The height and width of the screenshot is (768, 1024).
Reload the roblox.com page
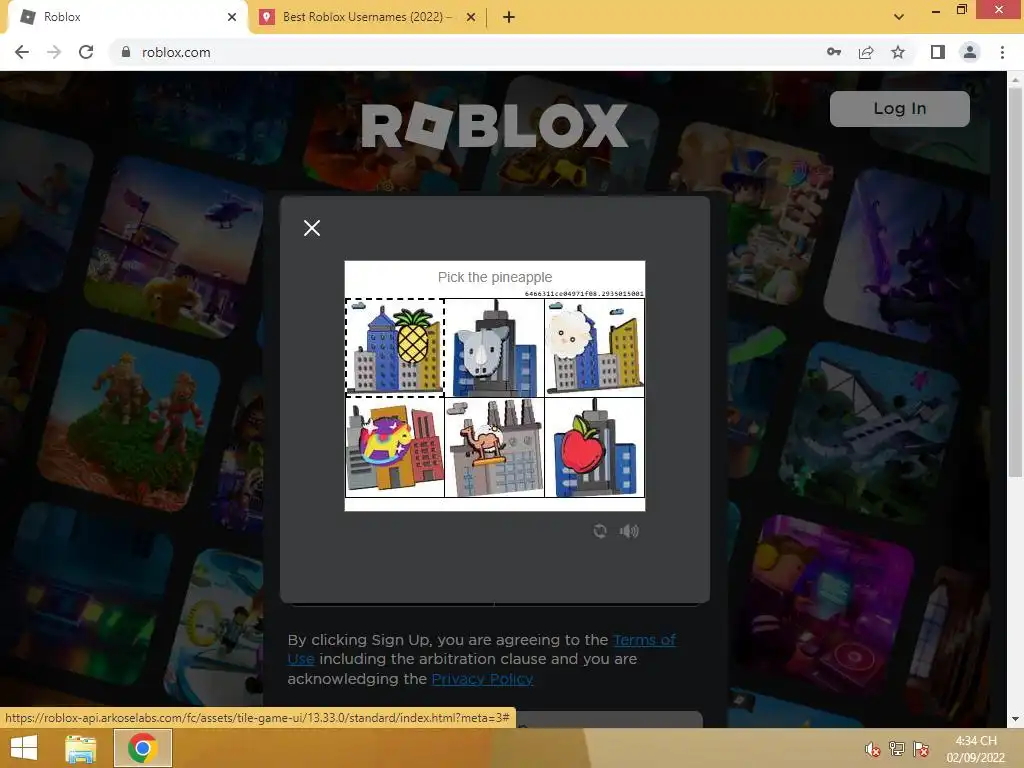[86, 52]
